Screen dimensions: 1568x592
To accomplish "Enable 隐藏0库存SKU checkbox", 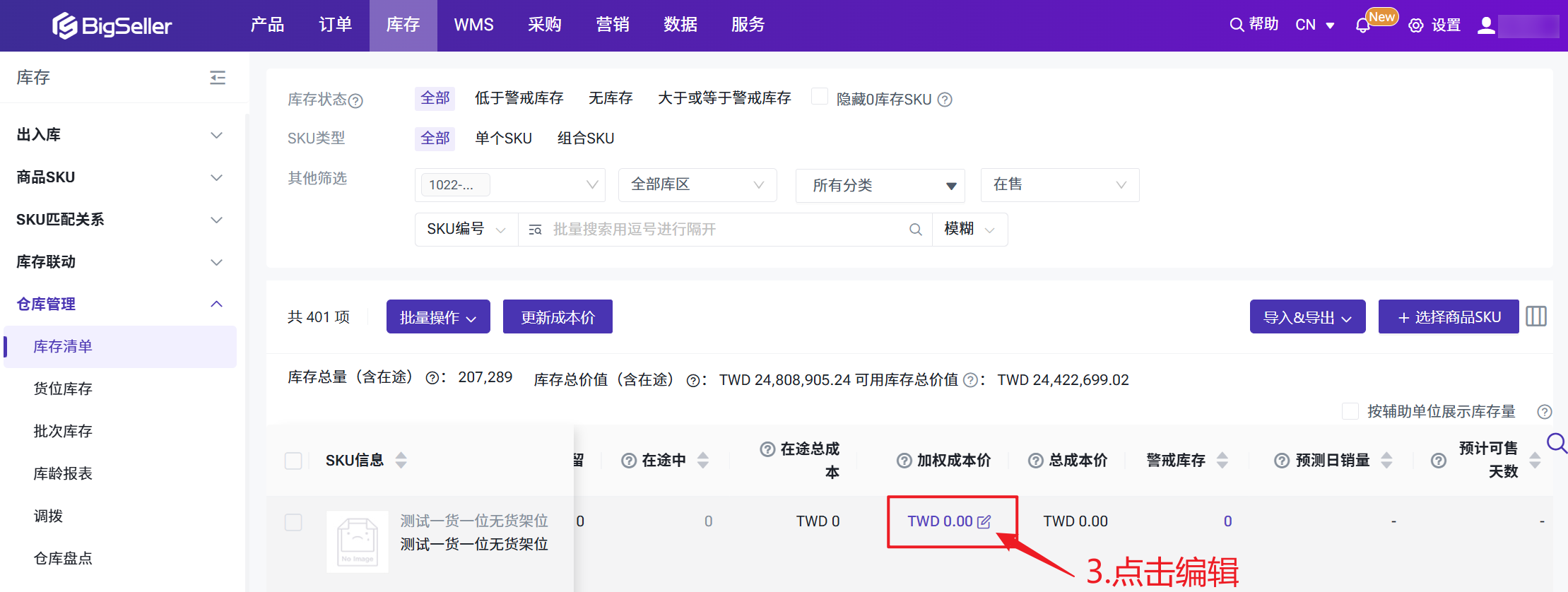I will [x=820, y=97].
